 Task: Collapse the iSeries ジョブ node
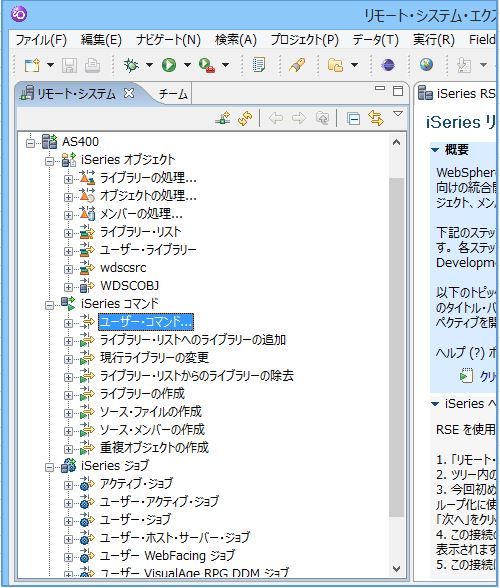point(50,467)
